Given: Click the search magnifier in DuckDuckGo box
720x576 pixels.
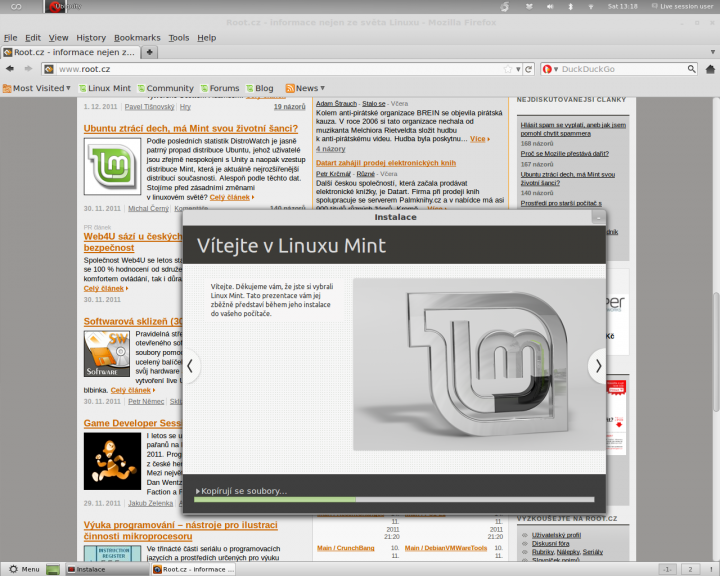Looking at the screenshot, I should pyautogui.click(x=691, y=69).
